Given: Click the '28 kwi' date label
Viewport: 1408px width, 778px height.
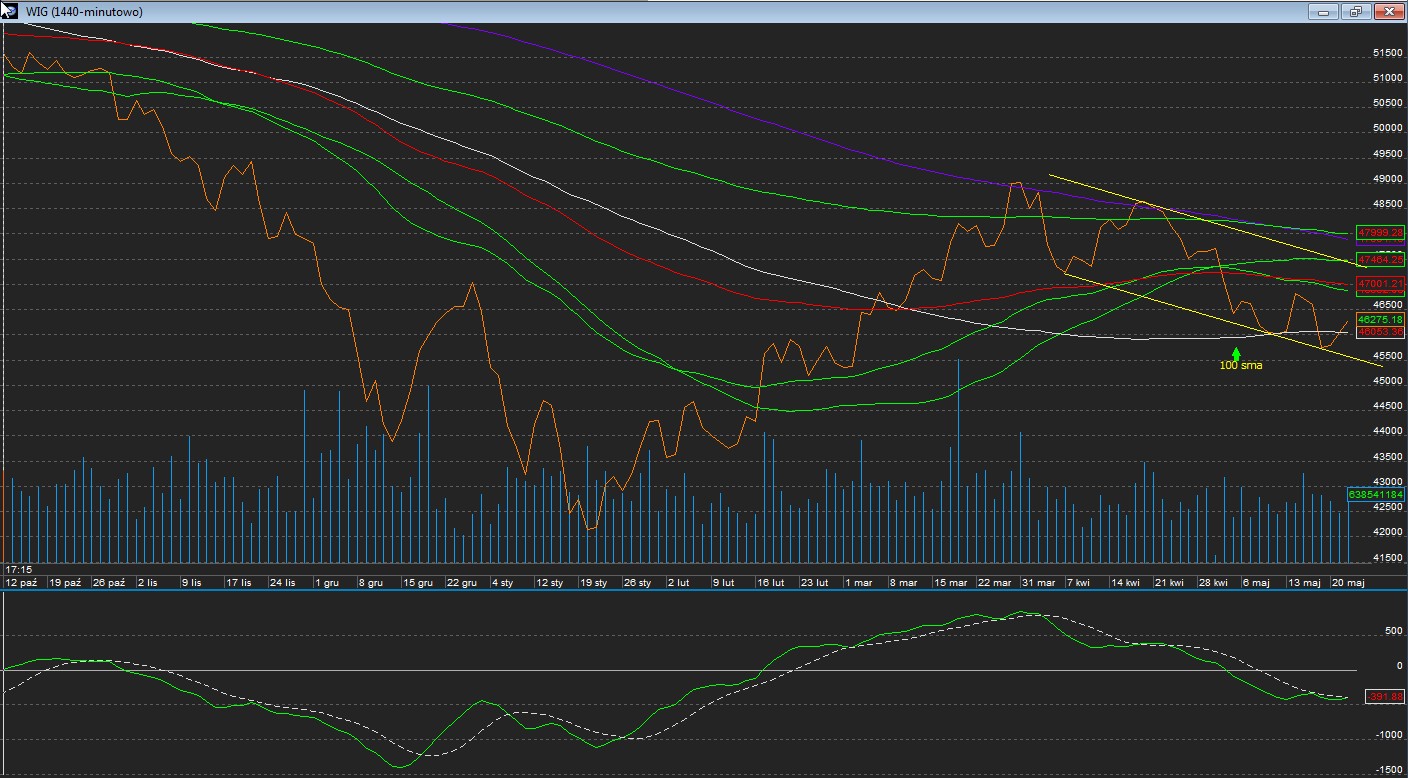Looking at the screenshot, I should pyautogui.click(x=1214, y=581).
